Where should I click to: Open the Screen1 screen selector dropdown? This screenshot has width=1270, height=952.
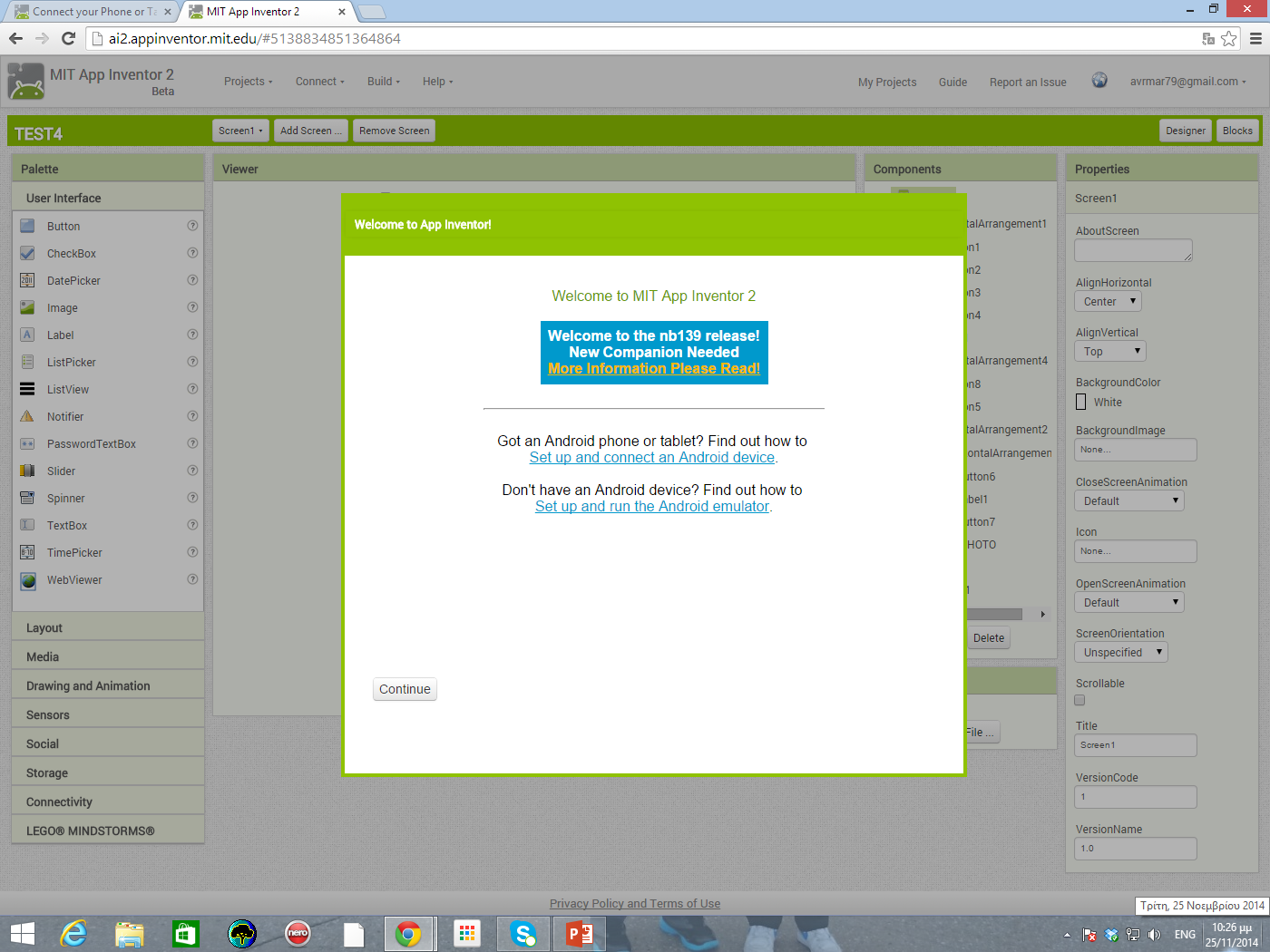pos(240,131)
